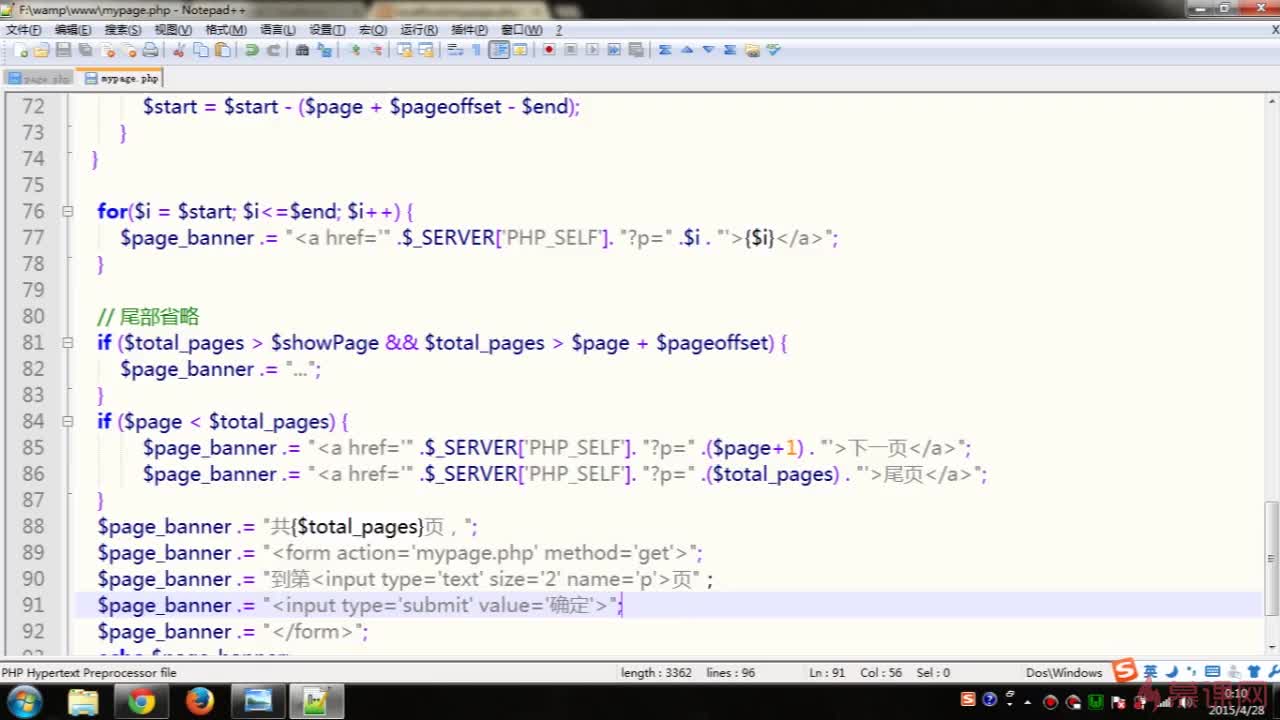Click the Dos\Windows status bar entry
The height and width of the screenshot is (720, 1280).
[x=1064, y=673]
